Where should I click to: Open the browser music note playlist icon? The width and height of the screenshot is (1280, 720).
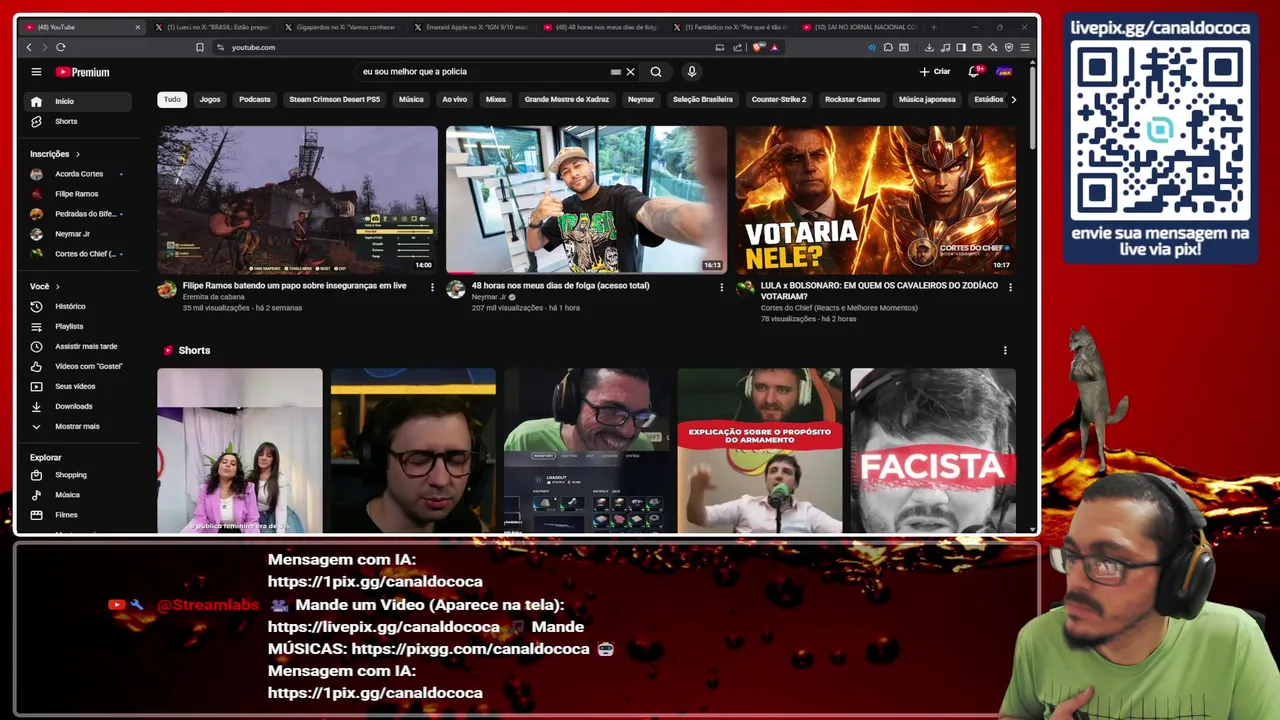pyautogui.click(x=945, y=47)
